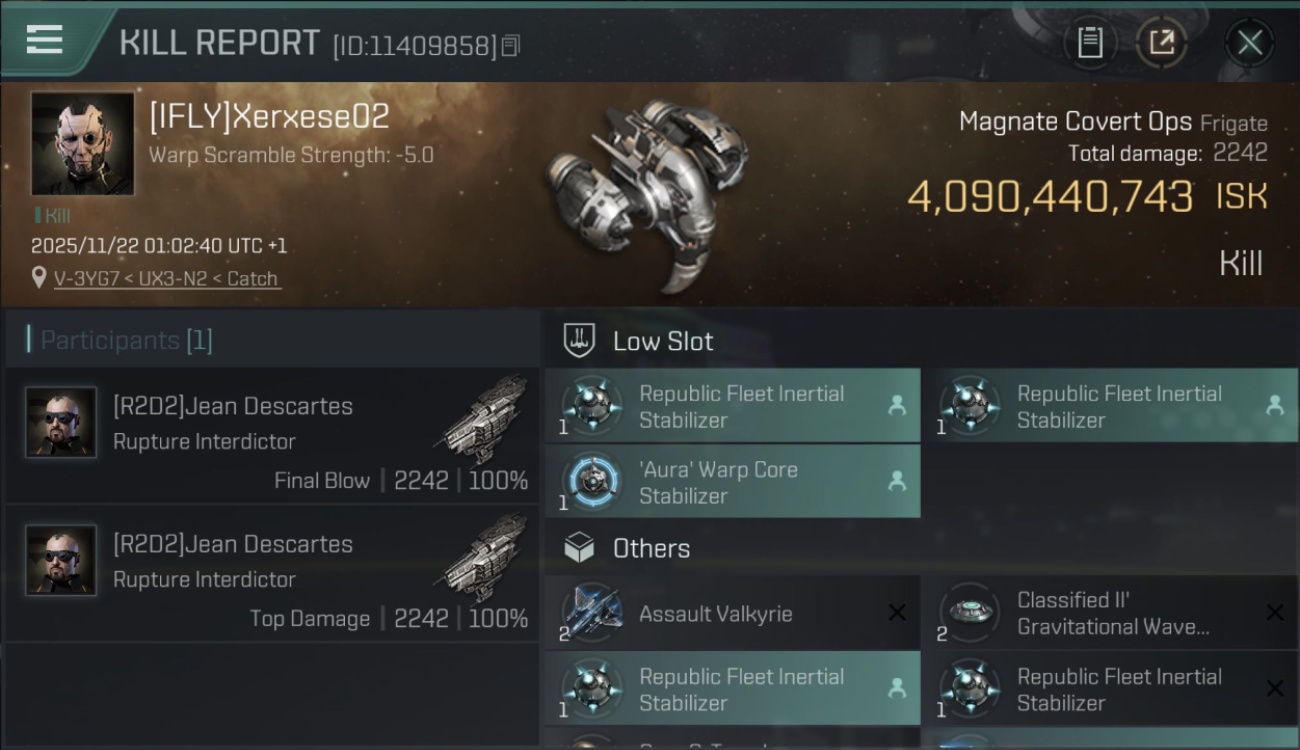Click the X mark on Assault Valkyrie row
The height and width of the screenshot is (750, 1300).
pyautogui.click(x=897, y=613)
